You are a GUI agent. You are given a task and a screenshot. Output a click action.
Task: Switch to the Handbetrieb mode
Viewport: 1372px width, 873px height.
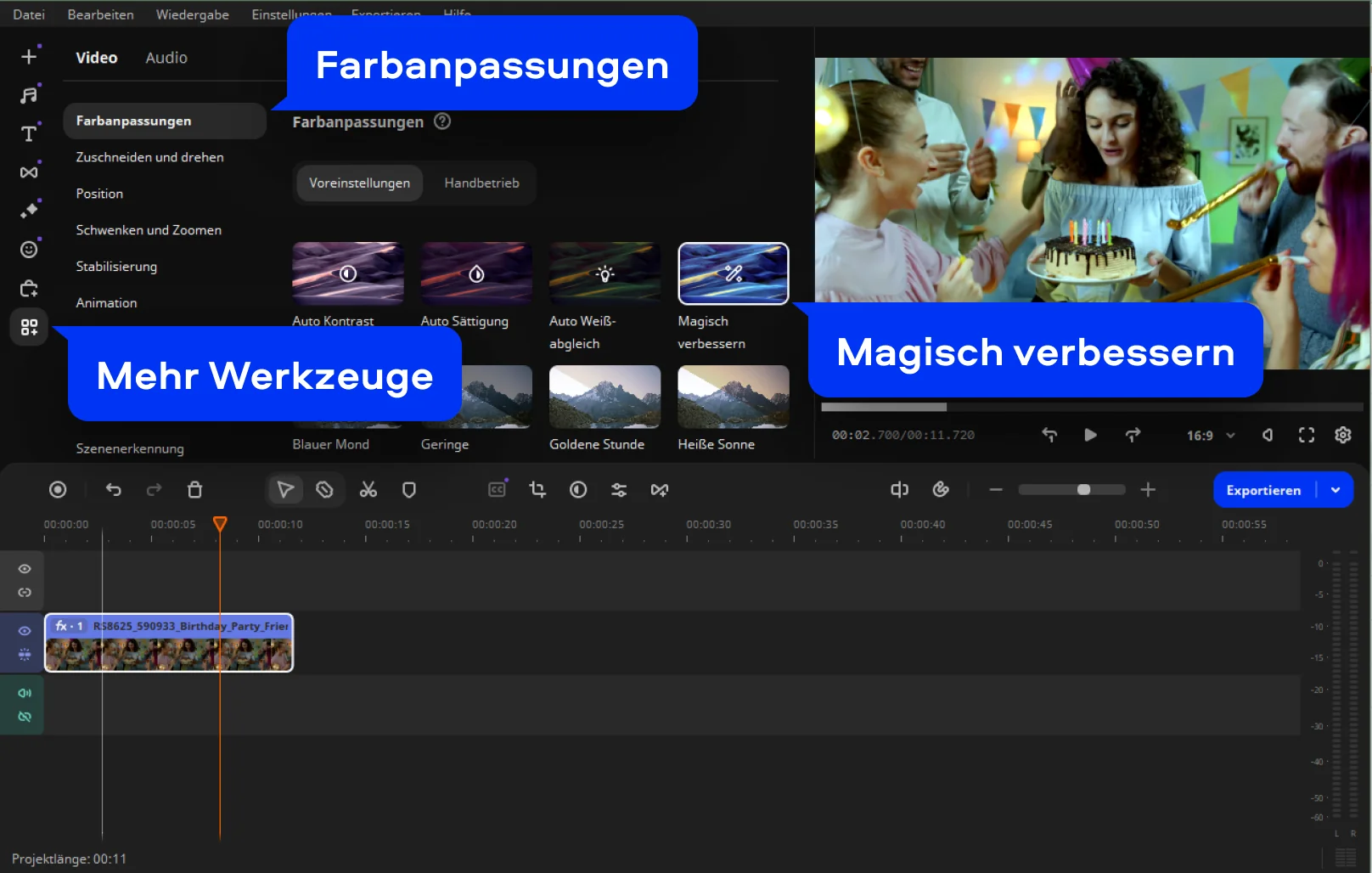[x=481, y=183]
